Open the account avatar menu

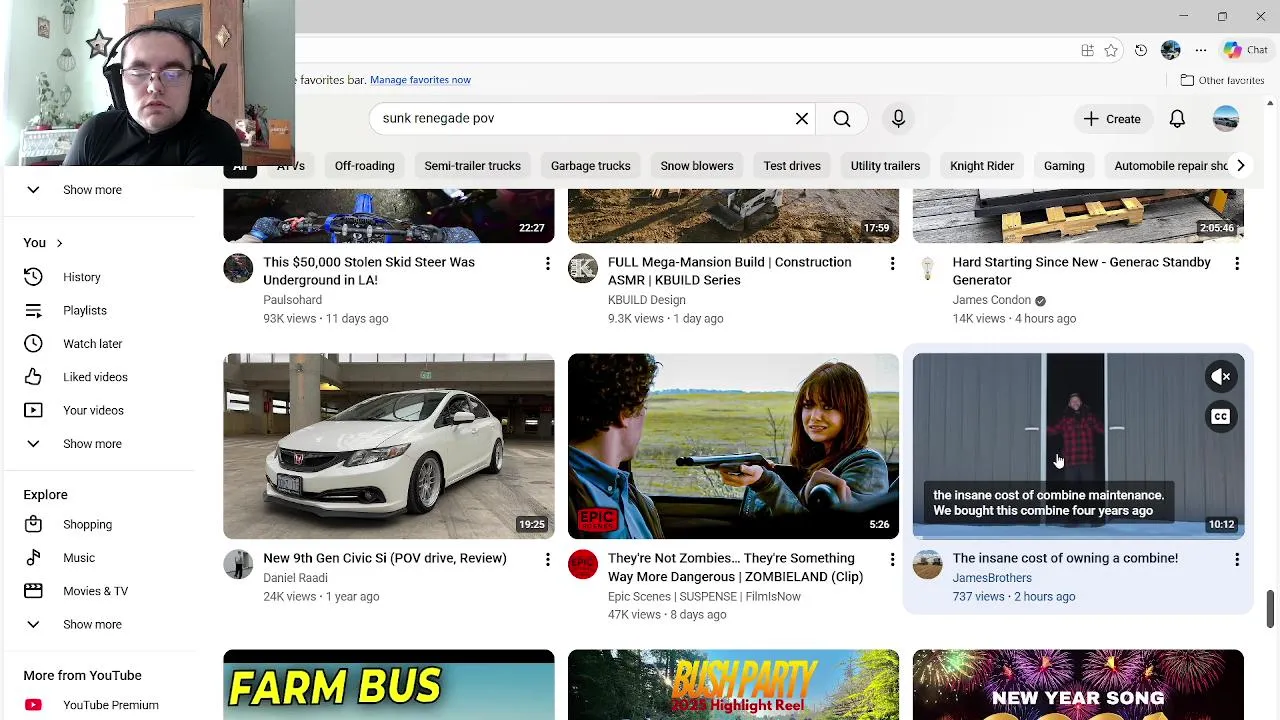pos(1226,119)
